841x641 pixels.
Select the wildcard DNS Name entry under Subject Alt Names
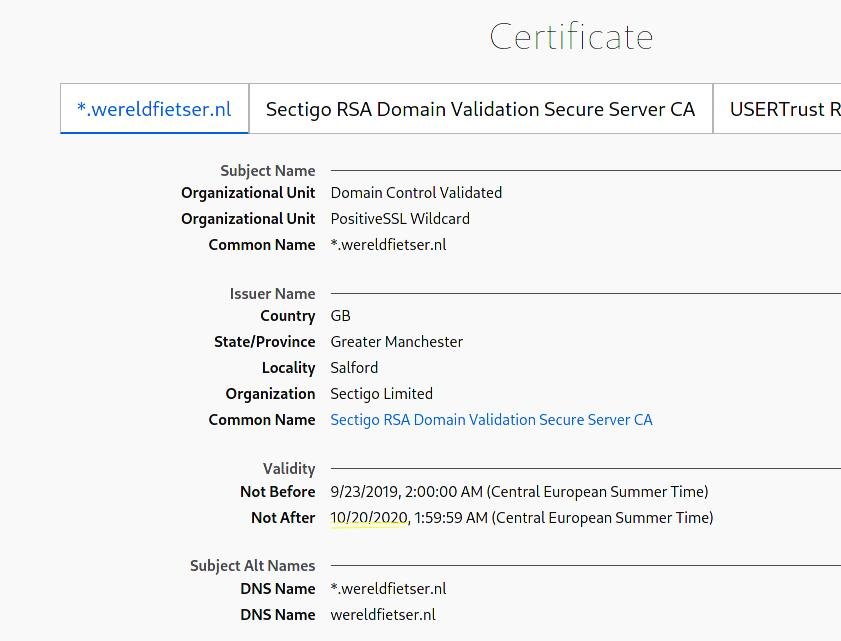(388, 589)
